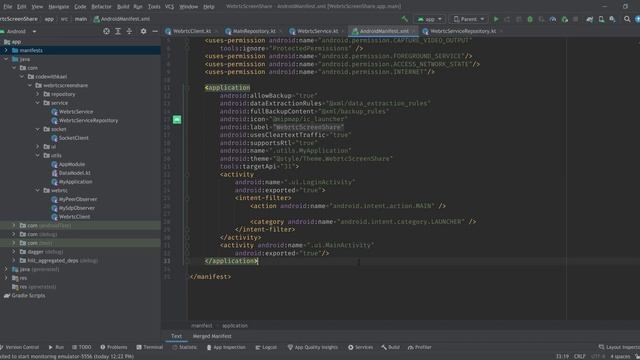Image resolution: width=640 pixels, height=360 pixels.
Task: Click main breadcrumb in navigation bar
Action: coord(81,19)
